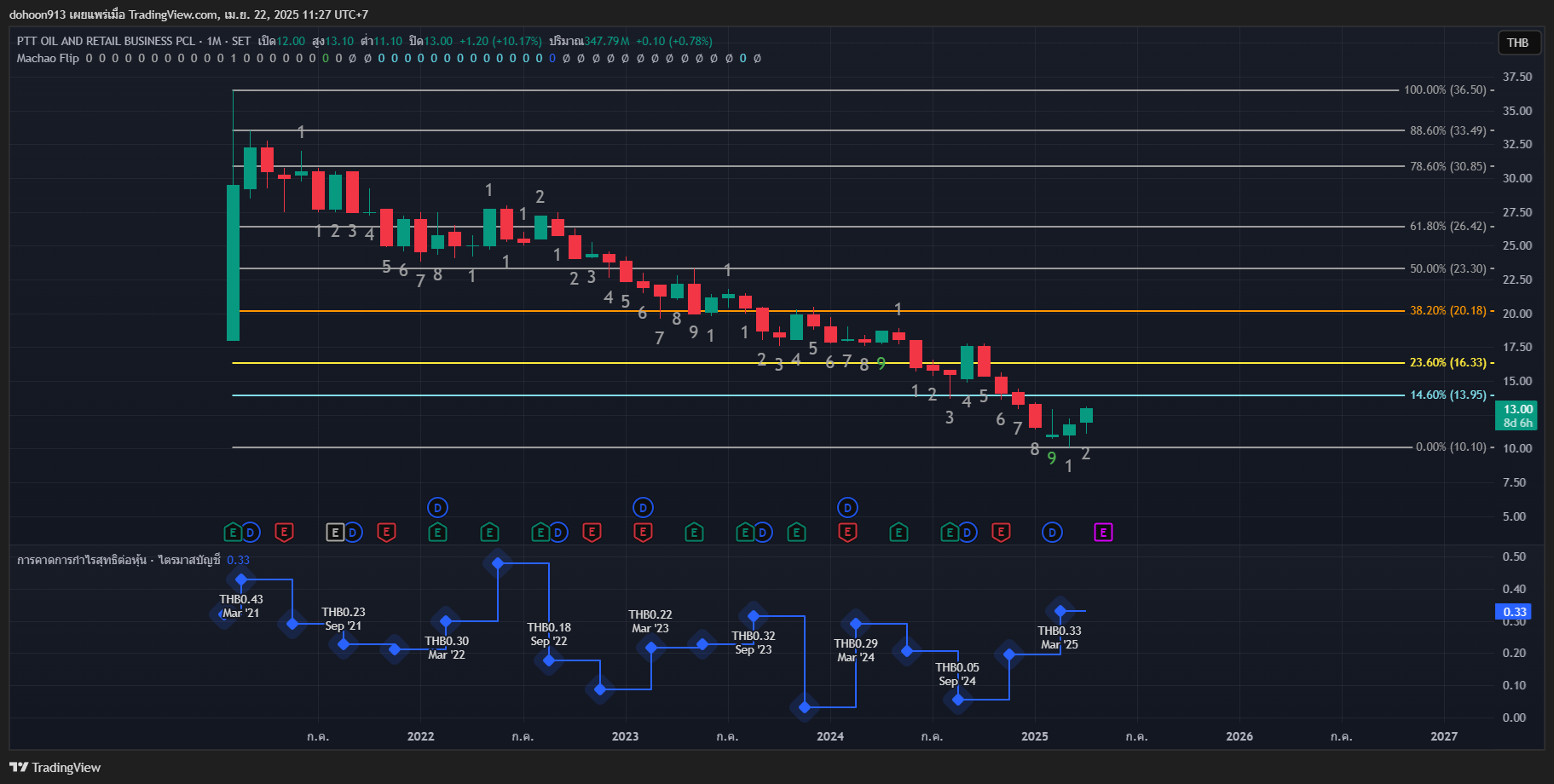Click the 78.60% (30.85) Fibonacci label

click(1447, 166)
